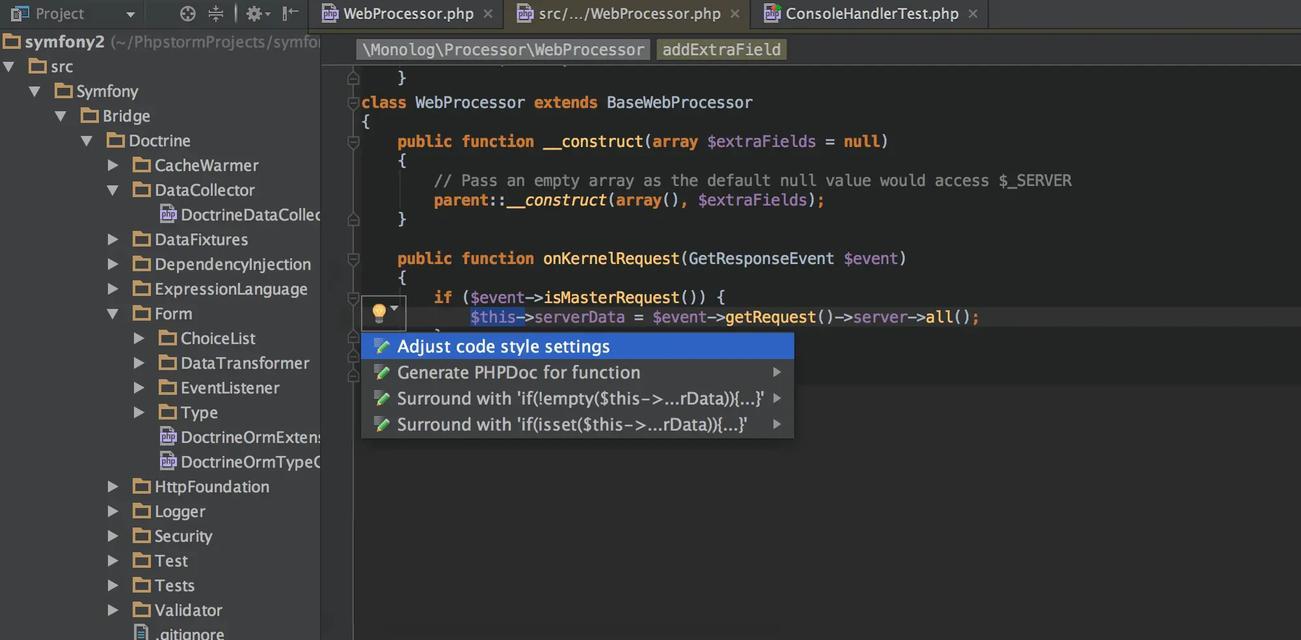Select Surround with if(isset) intention

[x=578, y=424]
